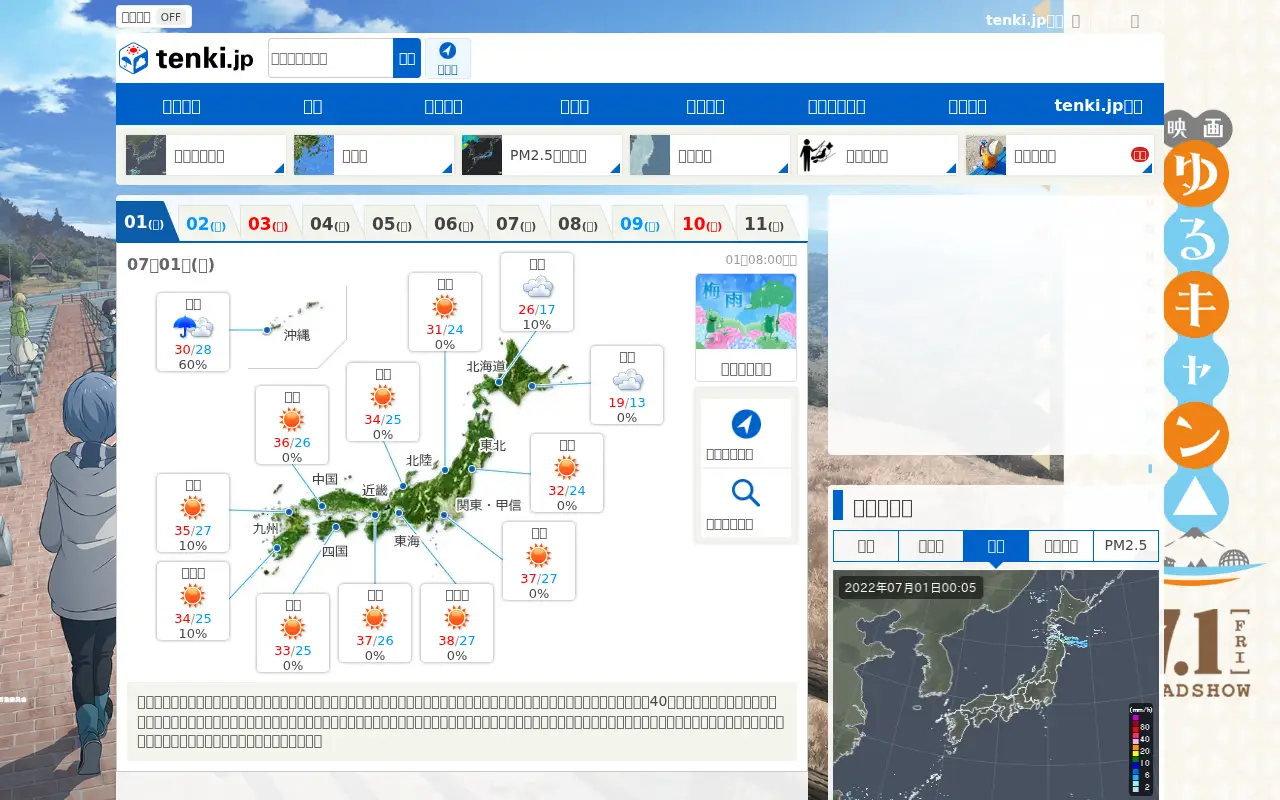Click the cloud icon on the 19/13 forecast card
This screenshot has width=1280, height=800.
point(627,380)
